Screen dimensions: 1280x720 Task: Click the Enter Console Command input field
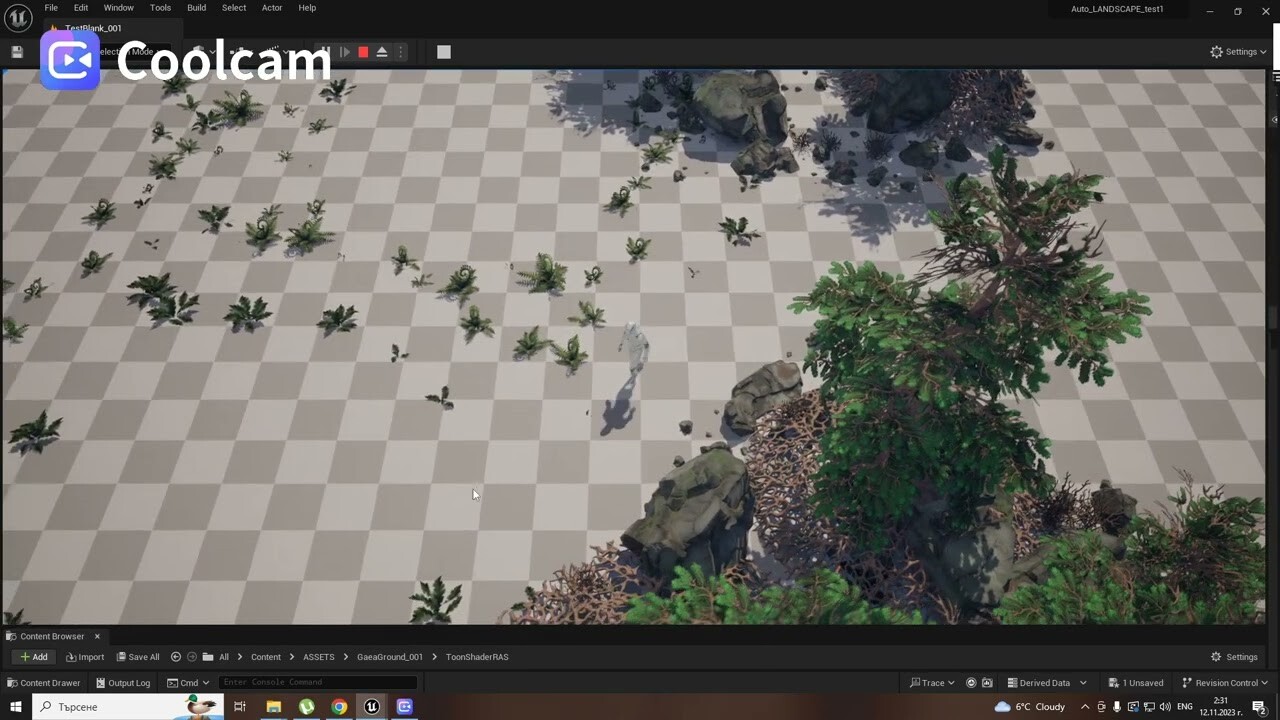[317, 682]
